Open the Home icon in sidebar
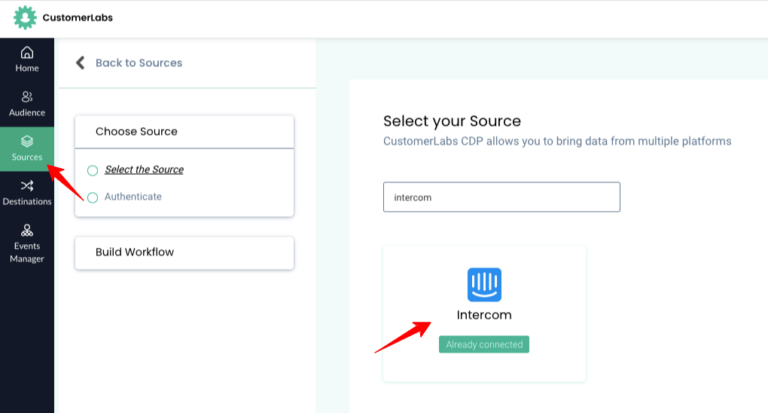The width and height of the screenshot is (768, 413). click(27, 52)
